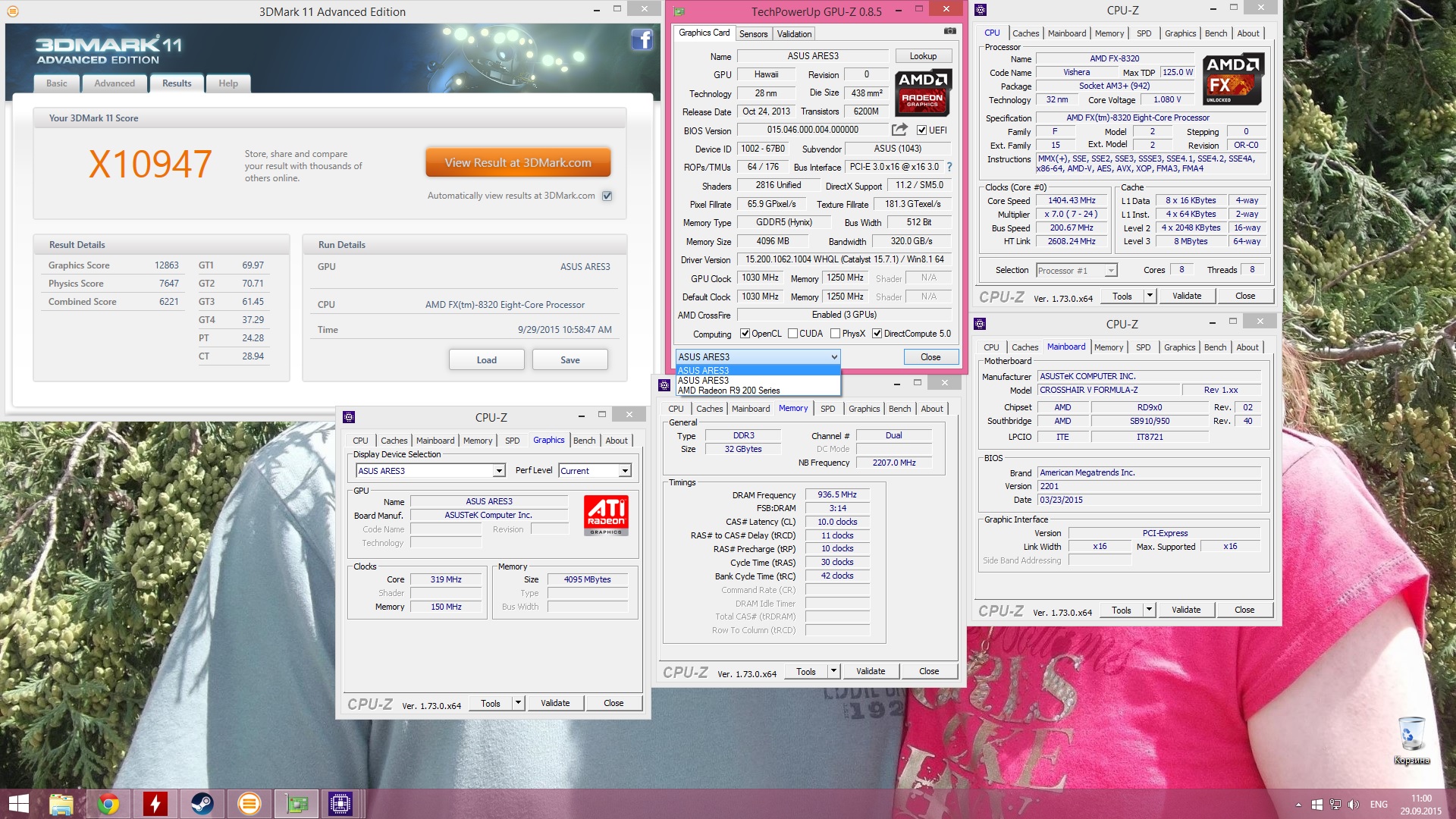Click the GPU-Z Driver Version field

pyautogui.click(x=845, y=259)
